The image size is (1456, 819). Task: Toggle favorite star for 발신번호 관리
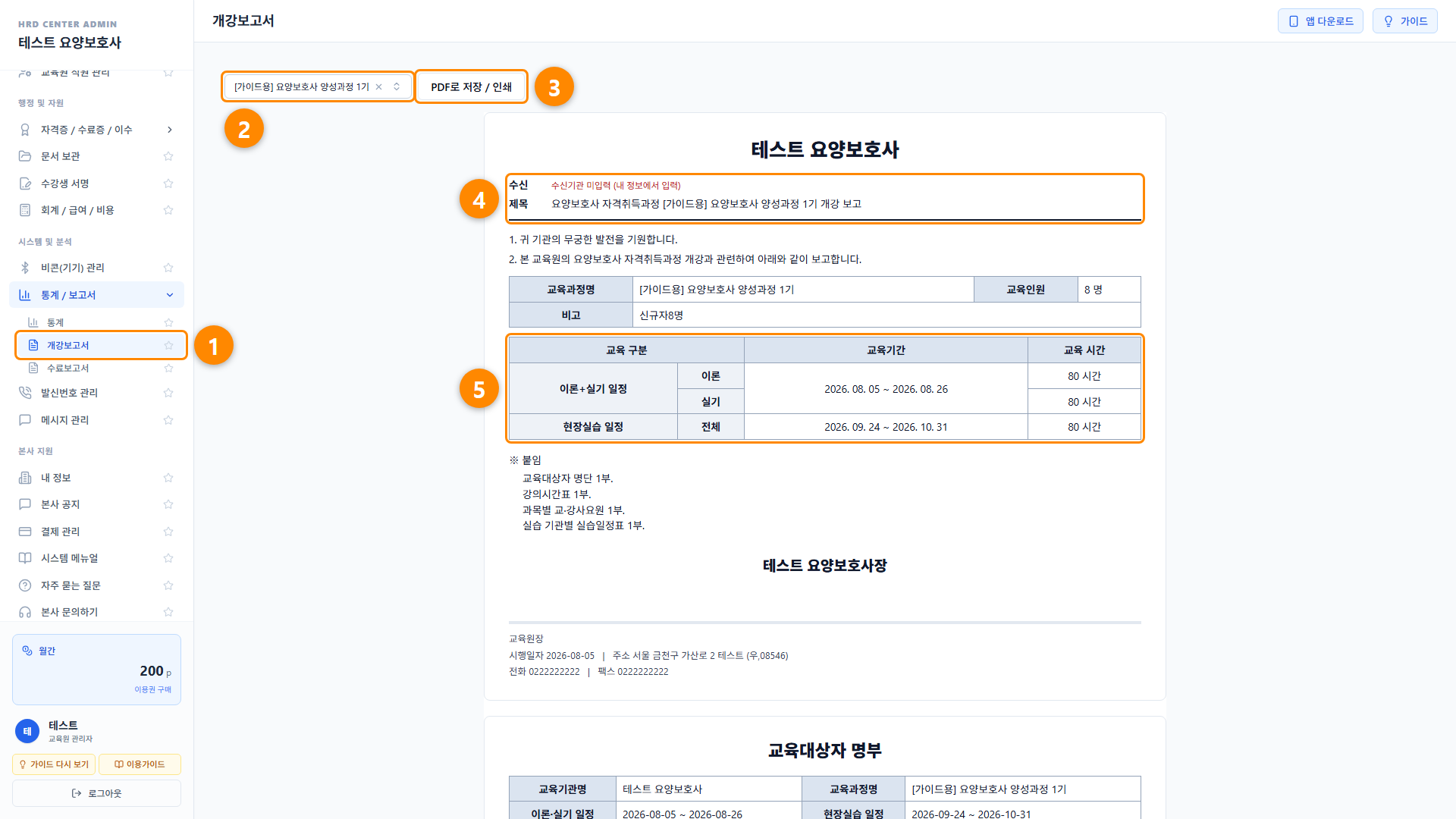168,393
